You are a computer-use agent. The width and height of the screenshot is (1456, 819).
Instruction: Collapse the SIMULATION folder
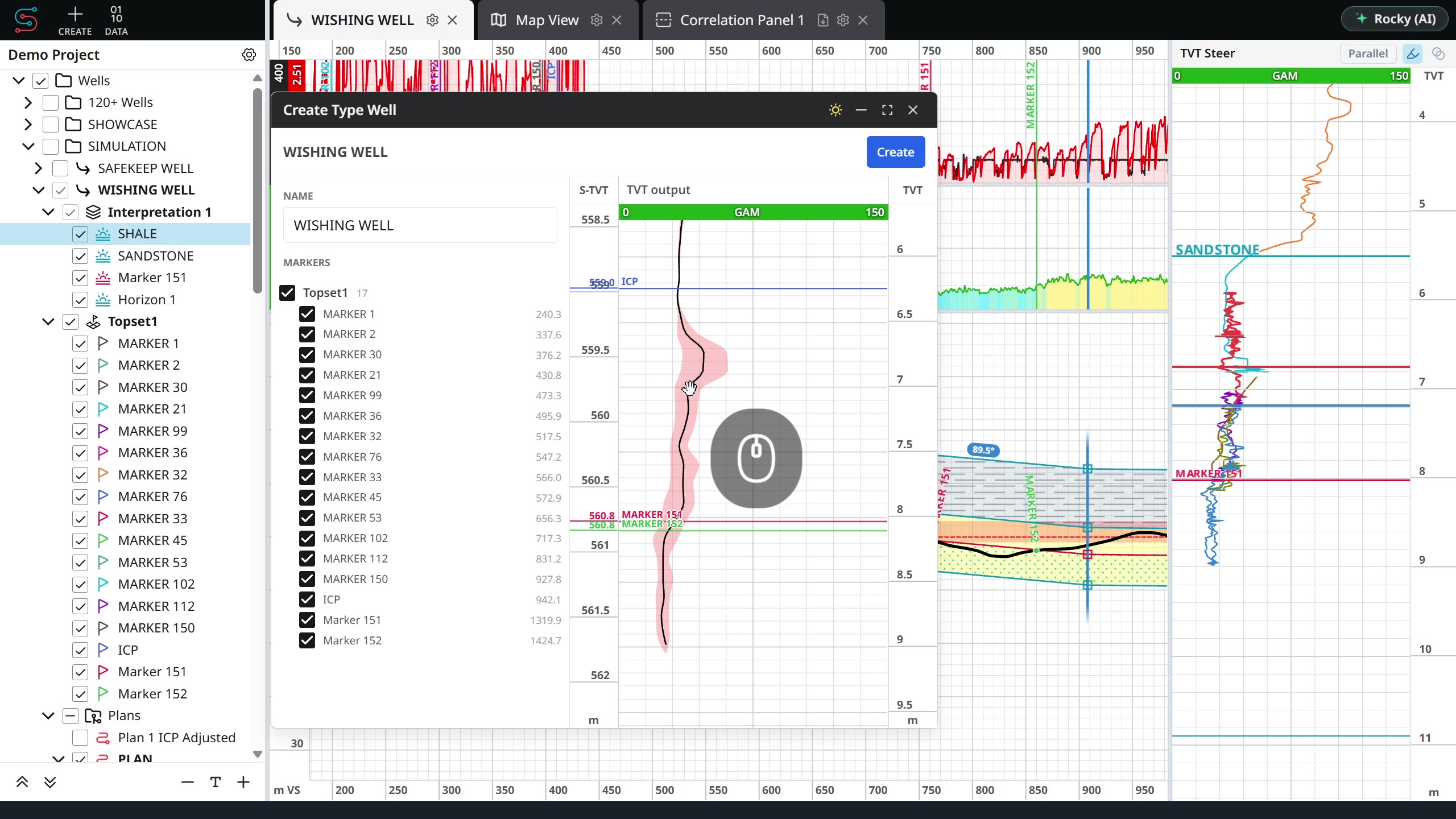click(x=28, y=146)
